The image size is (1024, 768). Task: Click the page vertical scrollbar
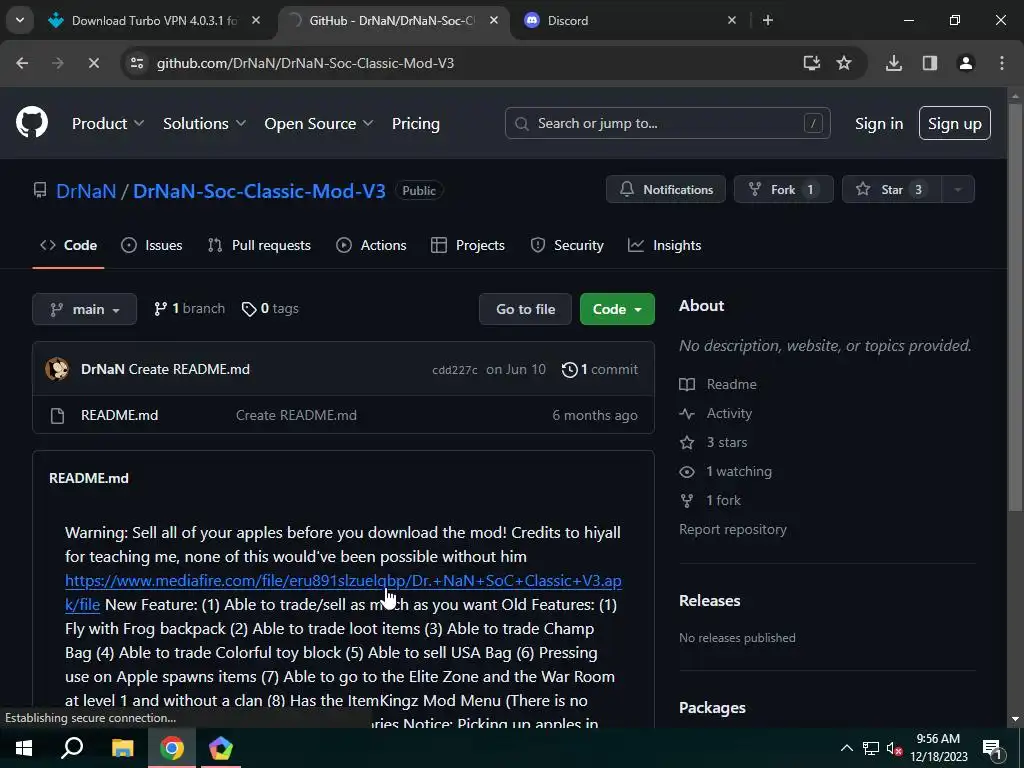click(x=1015, y=306)
